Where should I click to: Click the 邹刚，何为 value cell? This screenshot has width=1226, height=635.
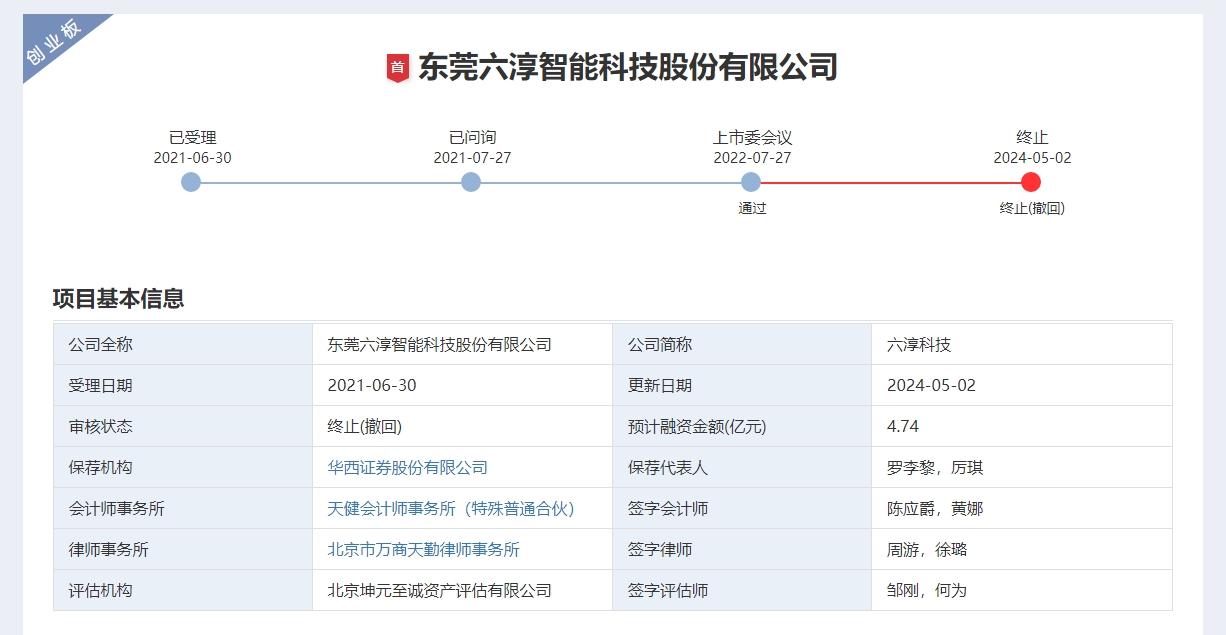pyautogui.click(x=1021, y=590)
